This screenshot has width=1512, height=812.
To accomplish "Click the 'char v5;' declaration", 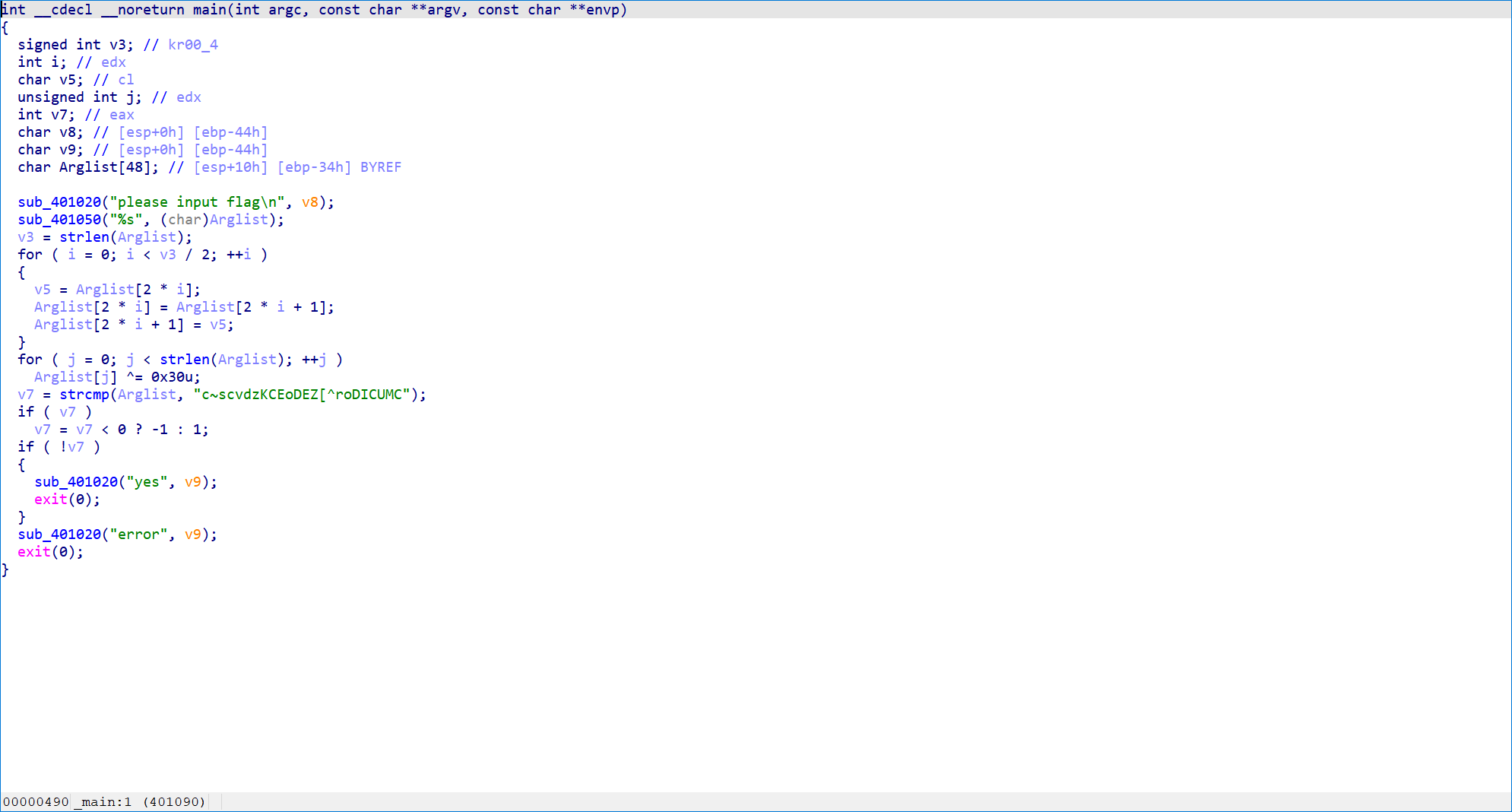I will click(50, 80).
